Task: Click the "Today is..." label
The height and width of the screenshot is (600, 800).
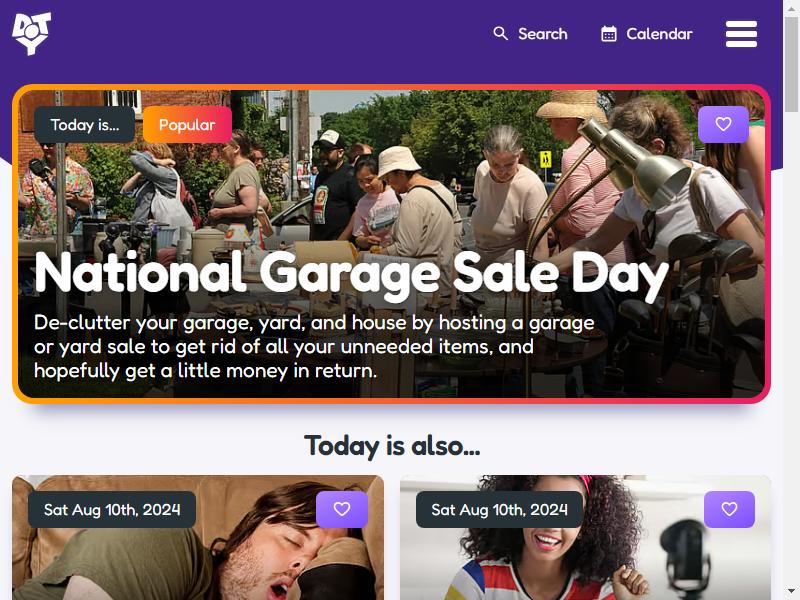Action: pyautogui.click(x=85, y=124)
